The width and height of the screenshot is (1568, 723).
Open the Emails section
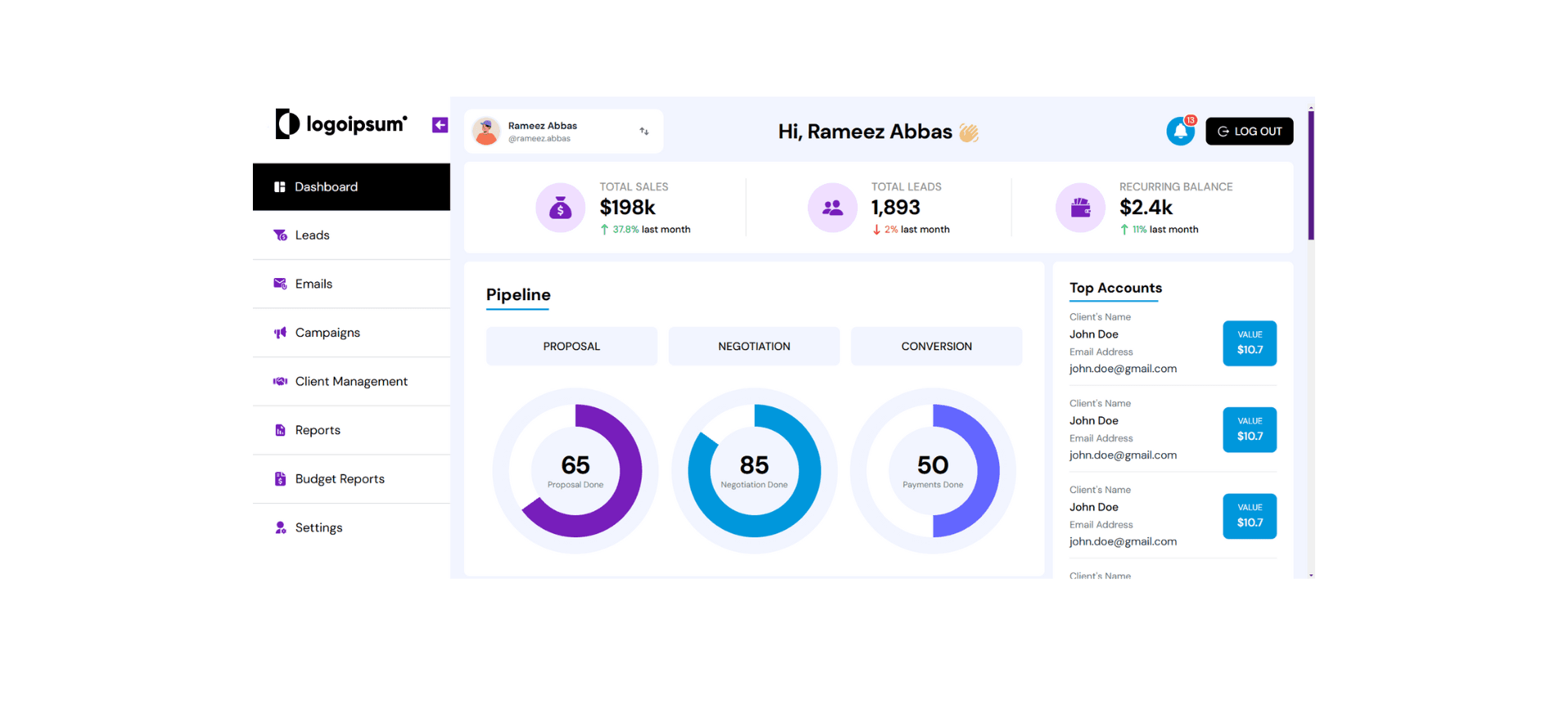tap(351, 284)
